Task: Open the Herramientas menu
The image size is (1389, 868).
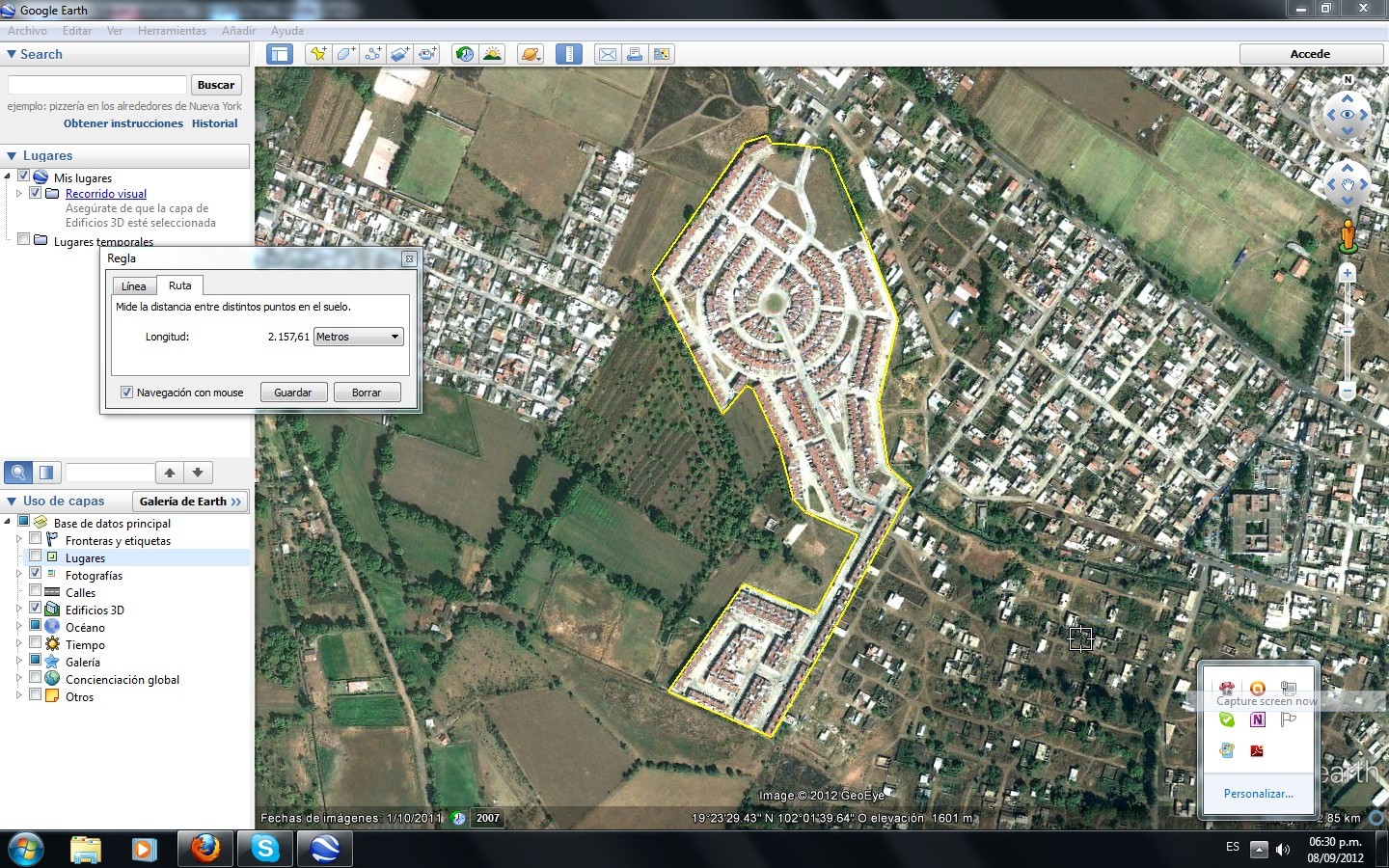Action: [x=172, y=31]
